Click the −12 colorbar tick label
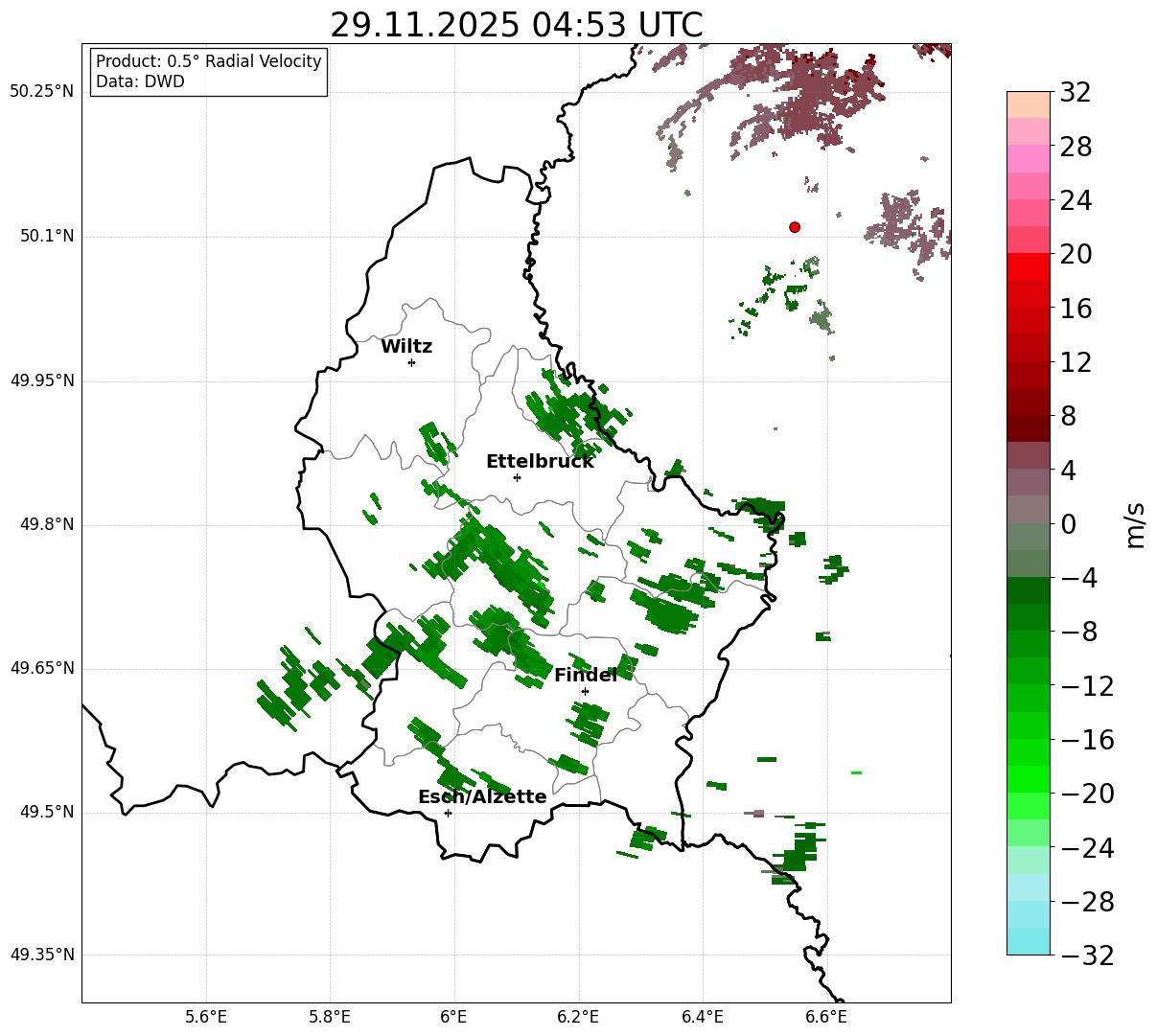This screenshot has height=1036, width=1157. click(x=1087, y=686)
